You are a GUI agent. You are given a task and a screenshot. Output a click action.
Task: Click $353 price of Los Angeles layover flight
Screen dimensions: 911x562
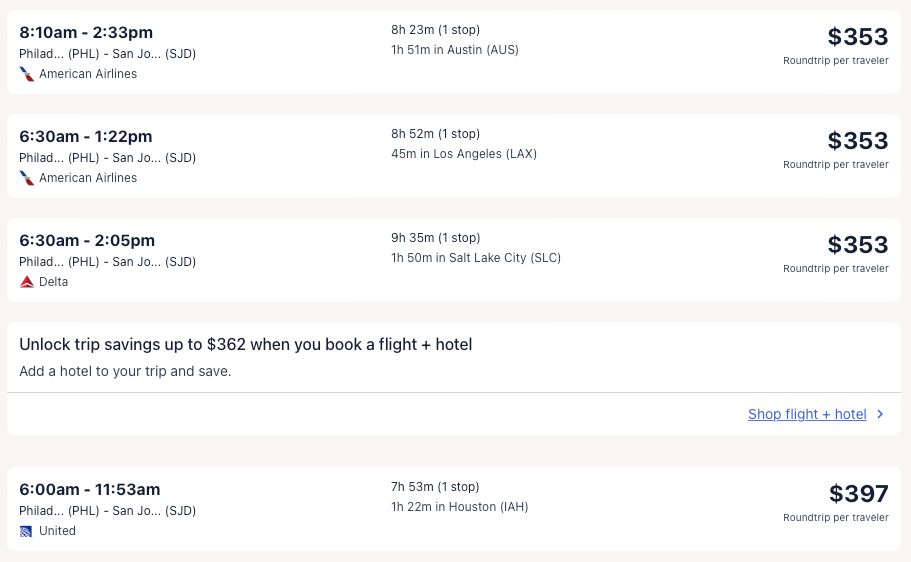coord(857,141)
